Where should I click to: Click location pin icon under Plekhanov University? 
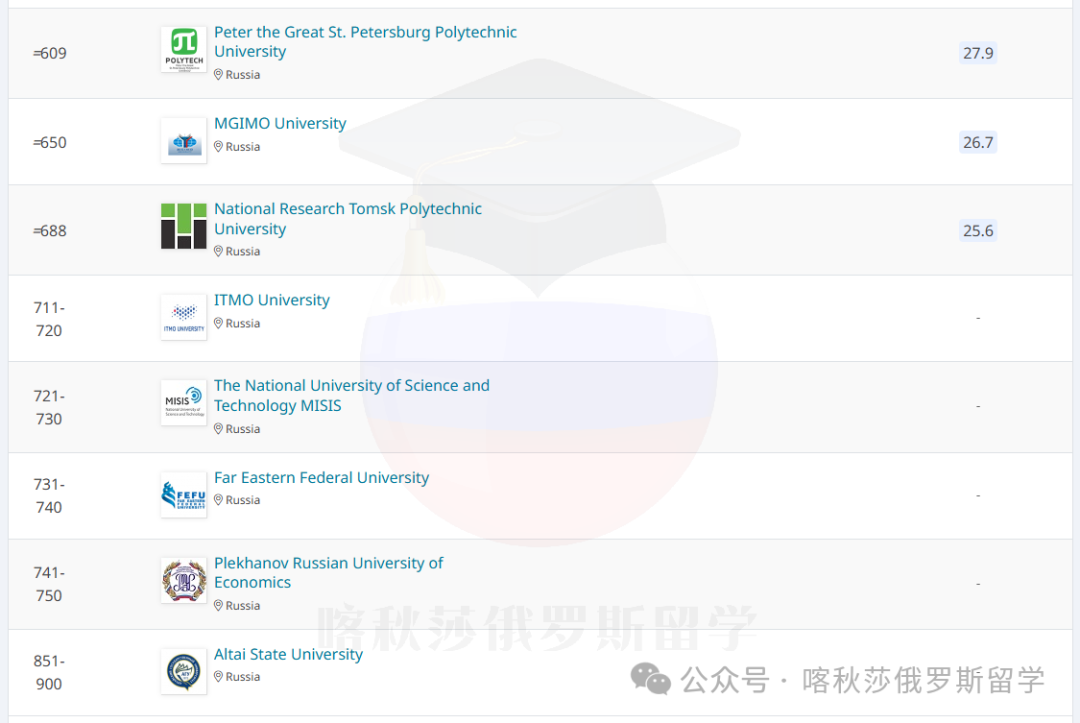click(x=218, y=606)
